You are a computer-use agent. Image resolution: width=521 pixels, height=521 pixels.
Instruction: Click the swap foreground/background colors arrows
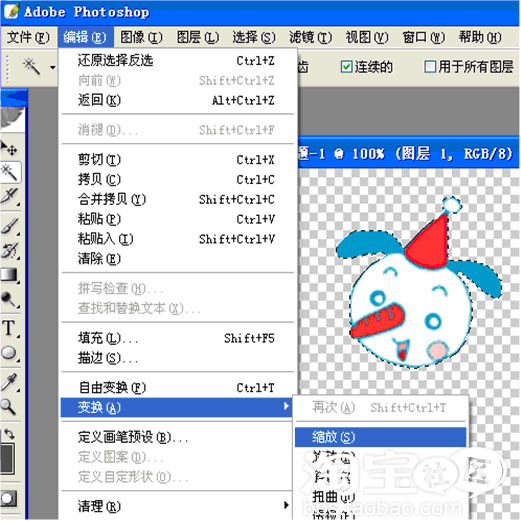point(9,434)
